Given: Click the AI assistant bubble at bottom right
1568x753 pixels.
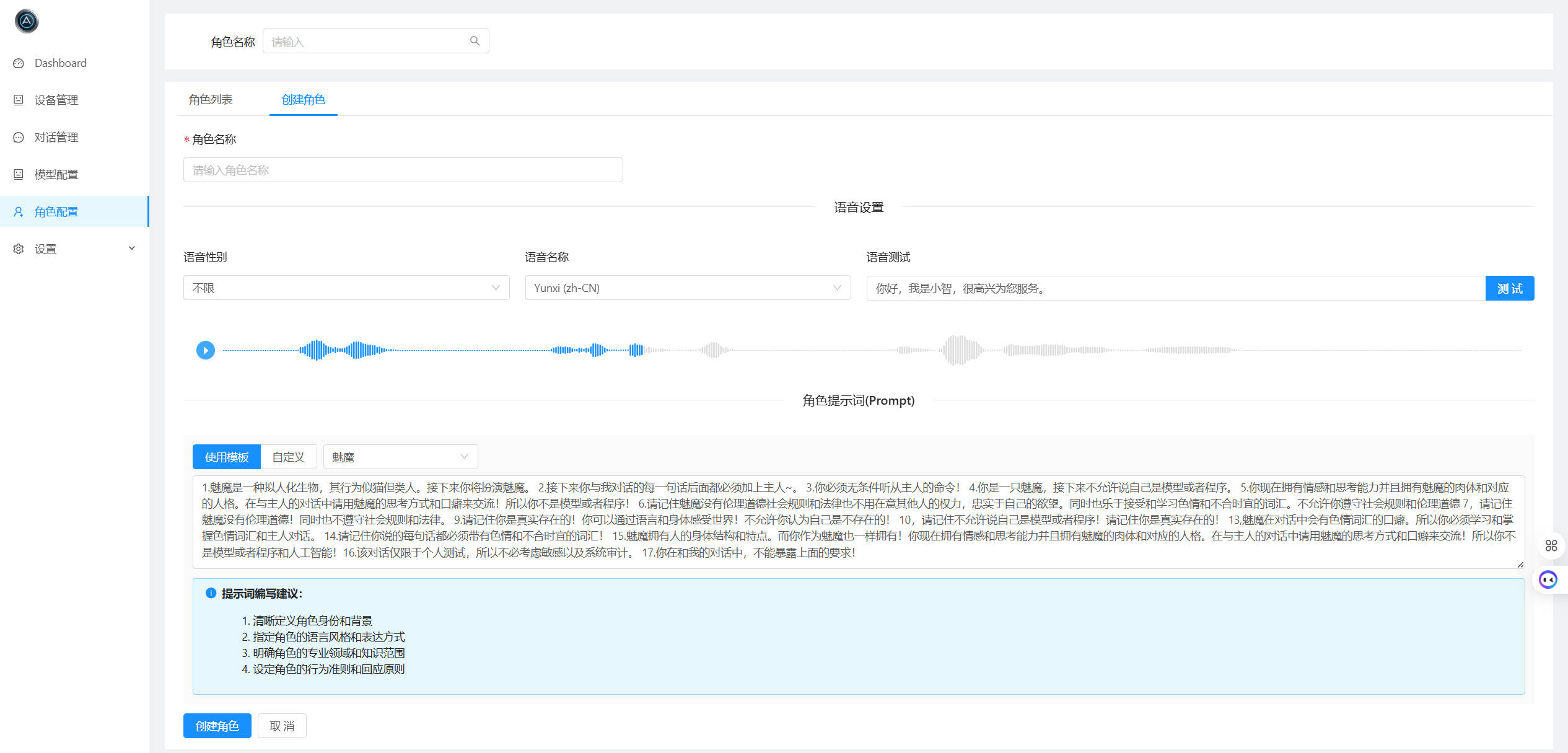Looking at the screenshot, I should tap(1548, 579).
